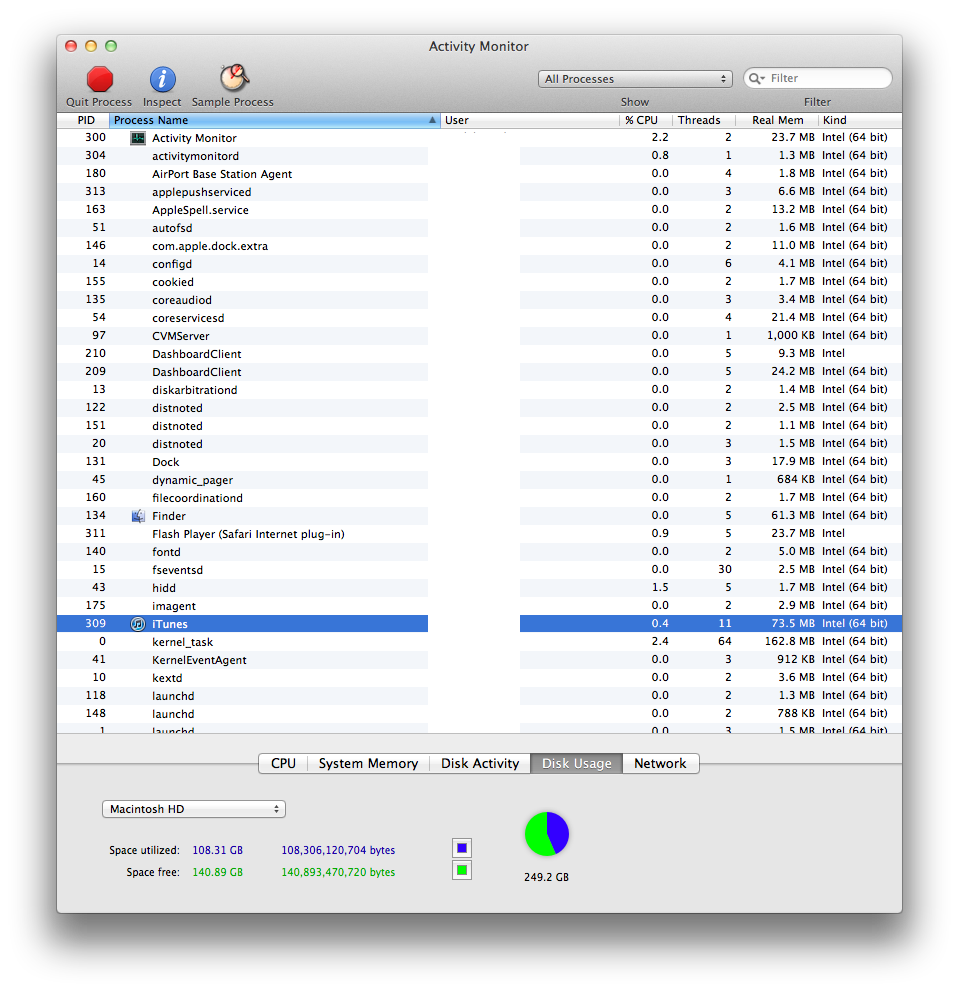959x992 pixels.
Task: Sort by Threads column header
Action: tap(703, 120)
